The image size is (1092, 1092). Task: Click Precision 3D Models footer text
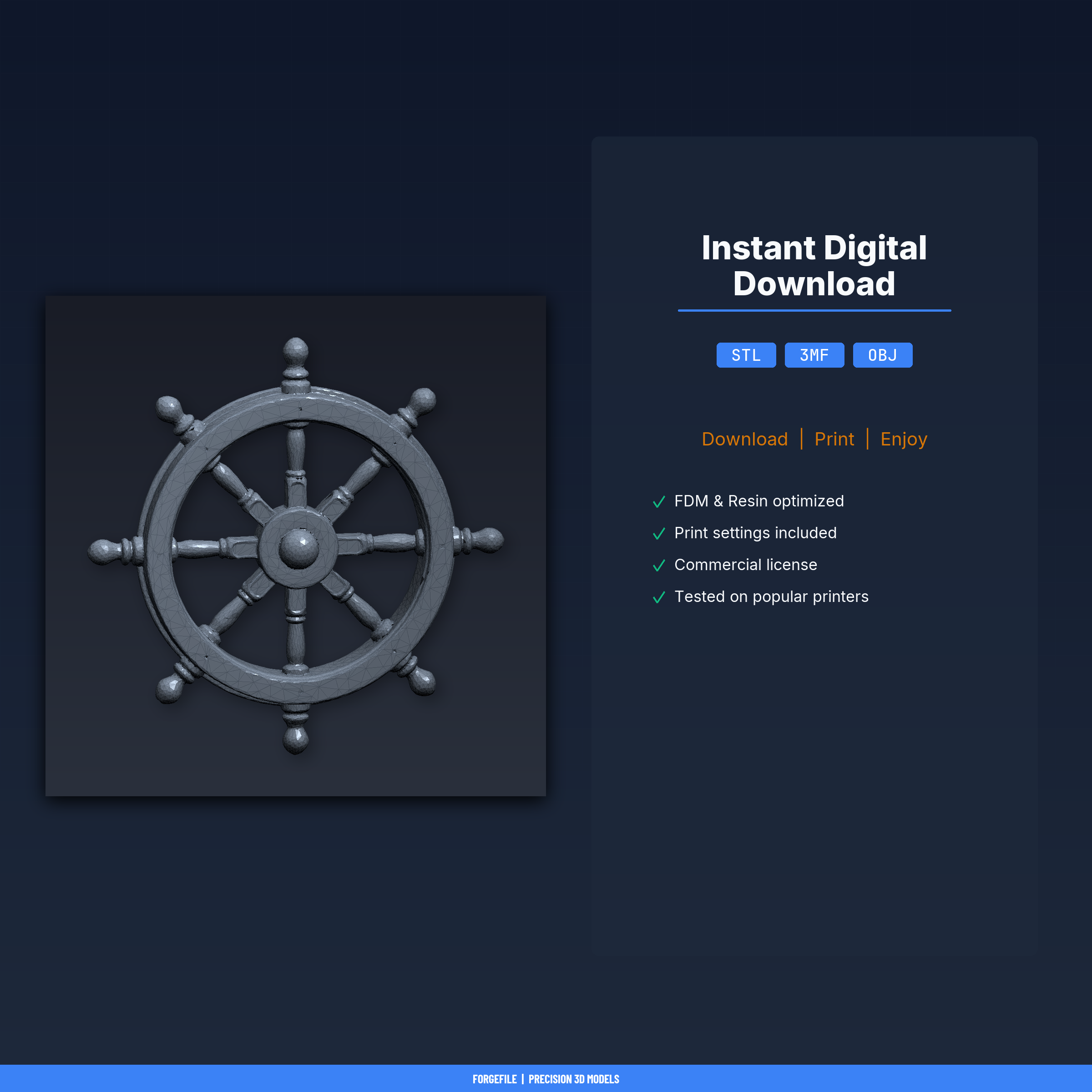point(574,1079)
